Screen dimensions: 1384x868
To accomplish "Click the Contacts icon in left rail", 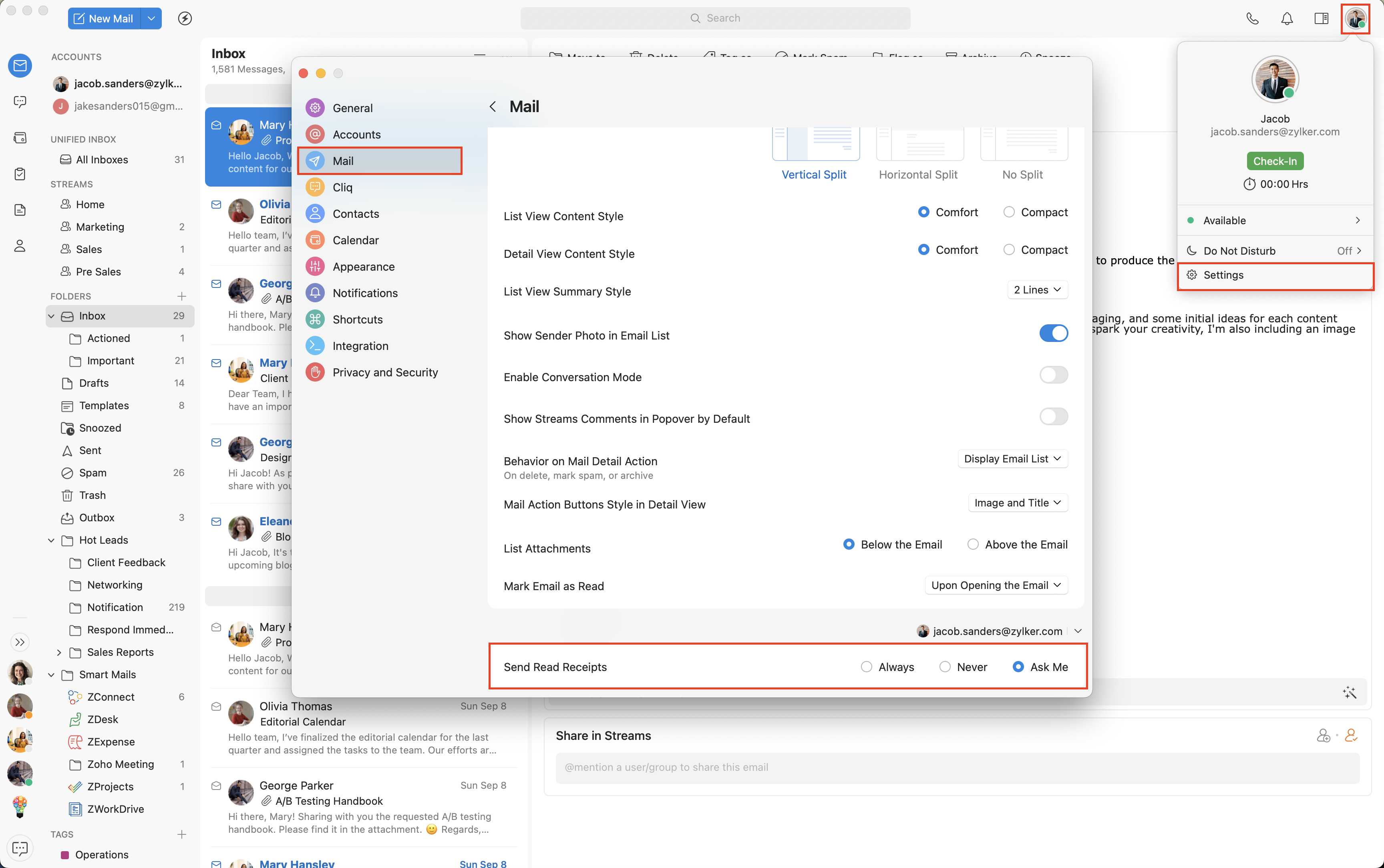I will (20, 246).
